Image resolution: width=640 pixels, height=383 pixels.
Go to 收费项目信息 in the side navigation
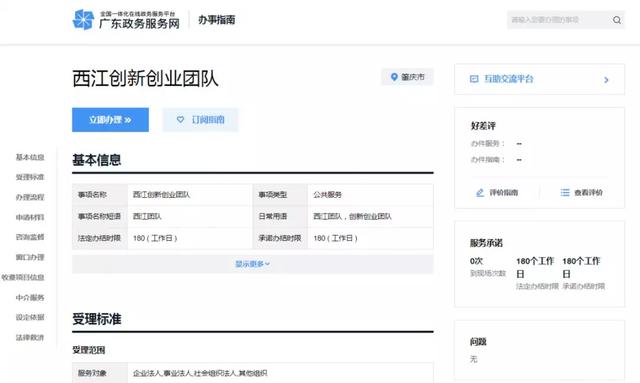click(x=23, y=277)
